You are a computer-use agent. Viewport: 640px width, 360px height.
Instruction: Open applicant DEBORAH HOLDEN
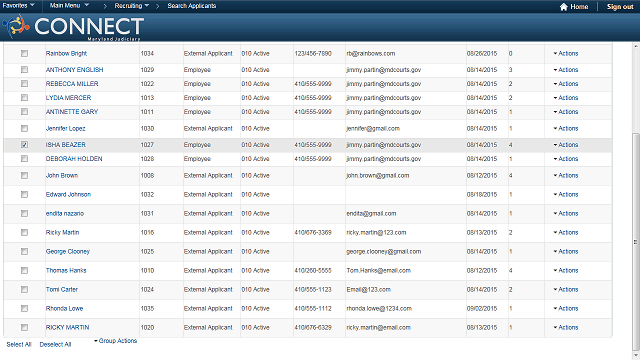(x=74, y=159)
